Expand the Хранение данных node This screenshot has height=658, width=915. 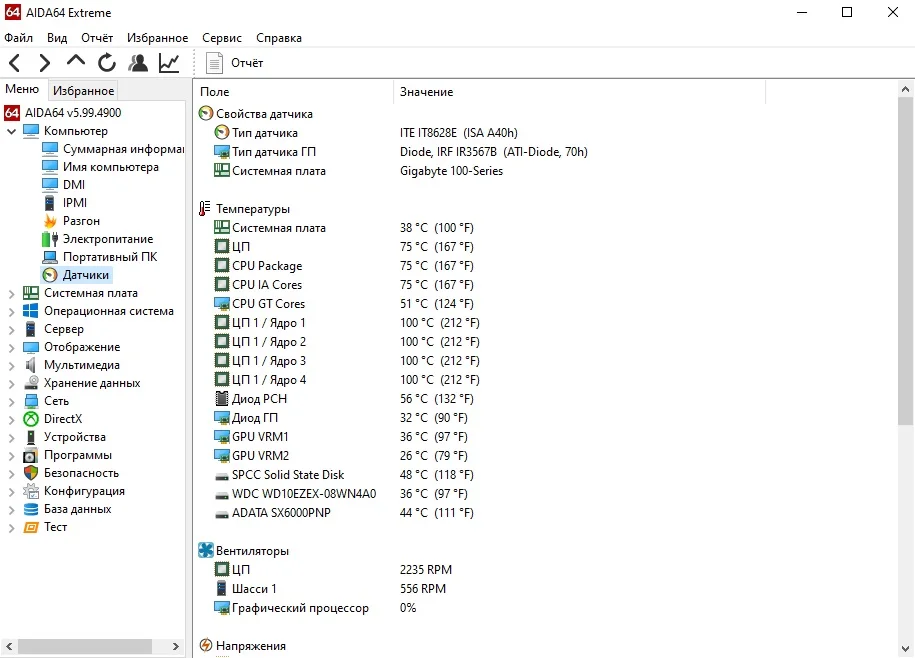click(11, 384)
